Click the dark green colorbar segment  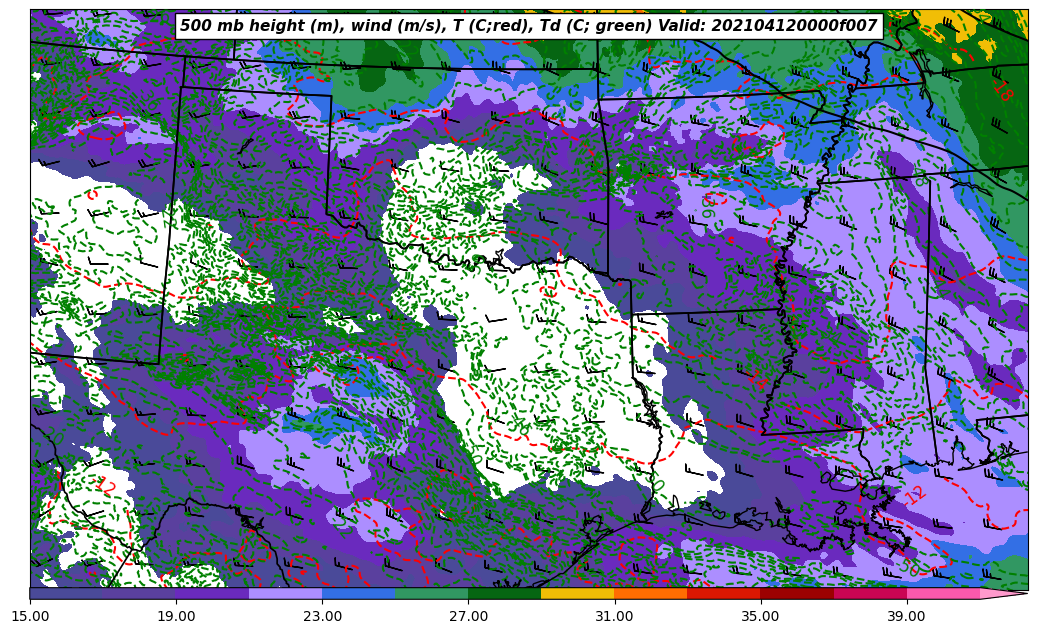click(504, 593)
